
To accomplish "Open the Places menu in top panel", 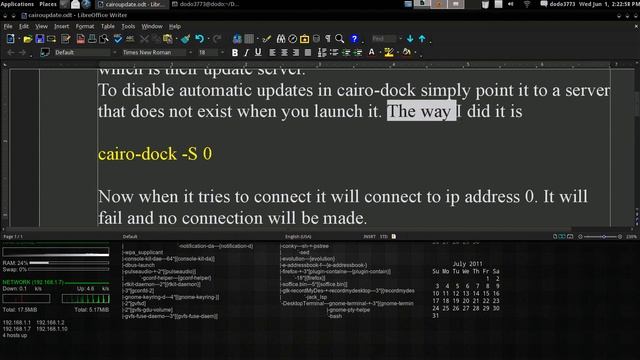I will coord(48,4).
